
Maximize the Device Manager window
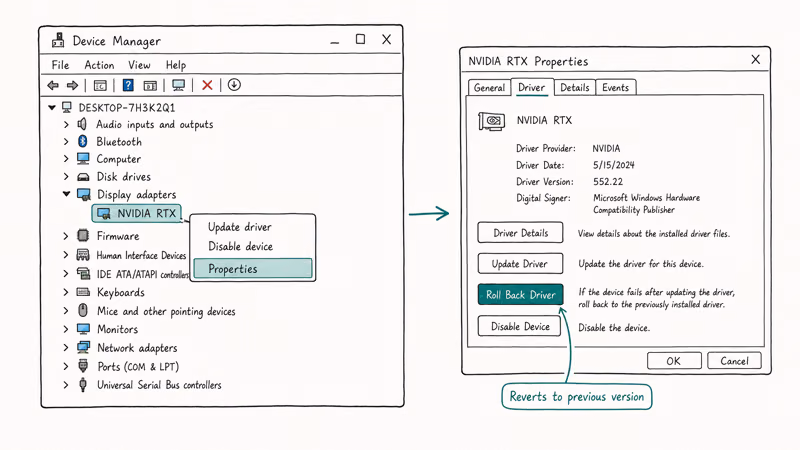pyautogui.click(x=360, y=39)
